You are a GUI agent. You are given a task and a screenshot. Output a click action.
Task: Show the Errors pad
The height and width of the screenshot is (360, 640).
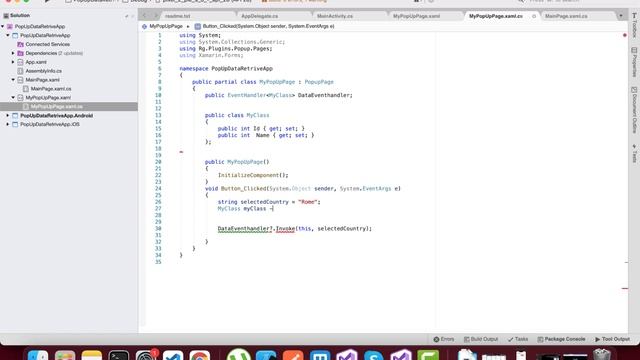(444, 339)
